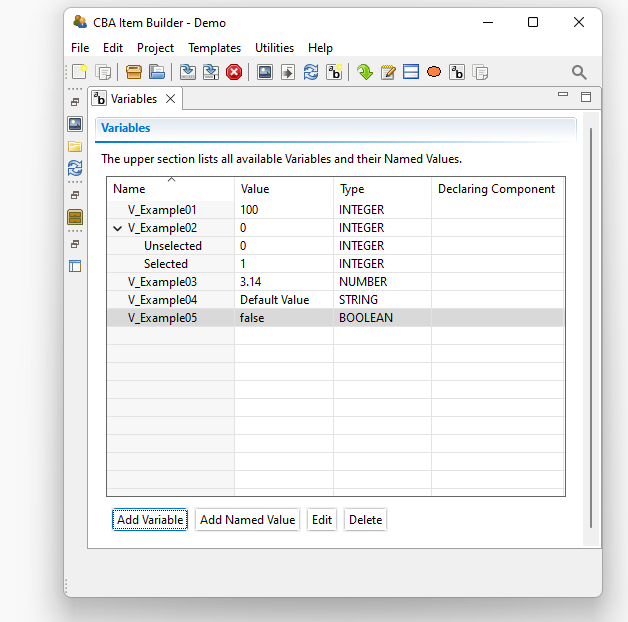
Task: Click the red X delete icon in toolbar
Action: click(234, 72)
